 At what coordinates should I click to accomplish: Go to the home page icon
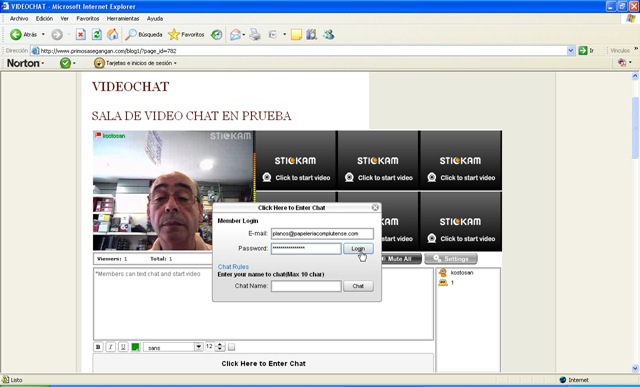[113, 35]
